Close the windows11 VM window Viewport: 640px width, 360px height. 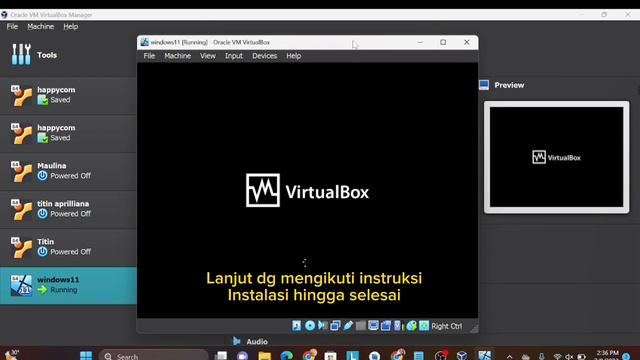pos(467,42)
